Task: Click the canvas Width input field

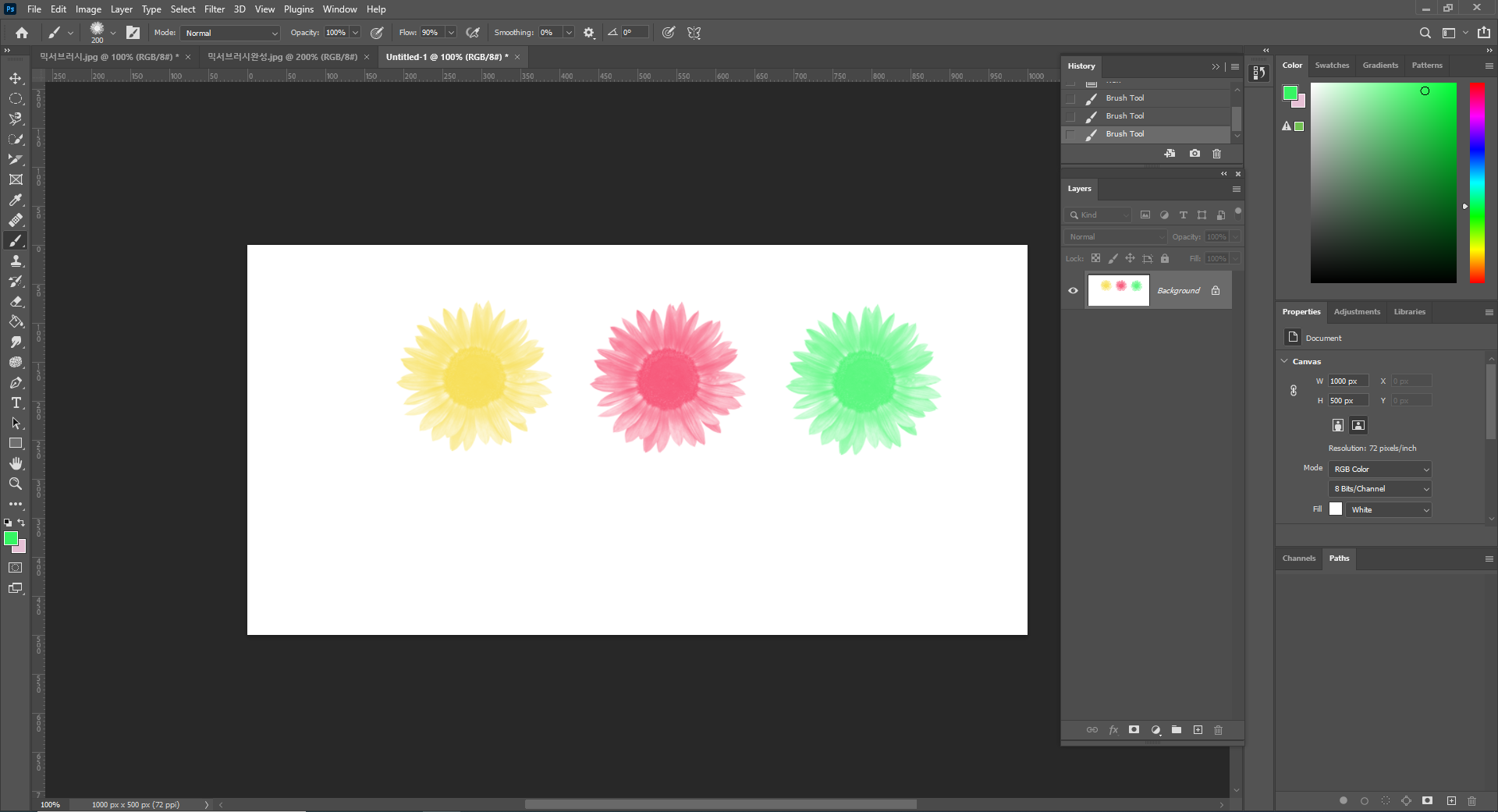Action: [x=1348, y=381]
